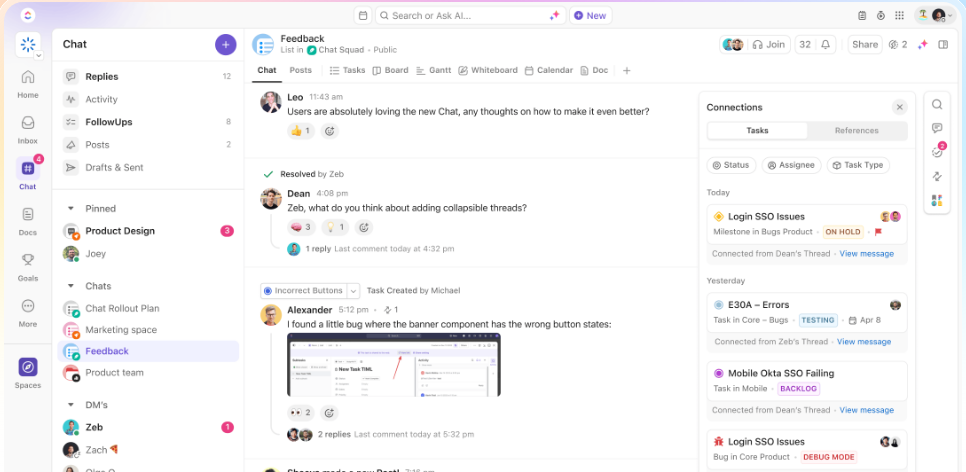Add emoji reaction under Leo's message

[330, 131]
